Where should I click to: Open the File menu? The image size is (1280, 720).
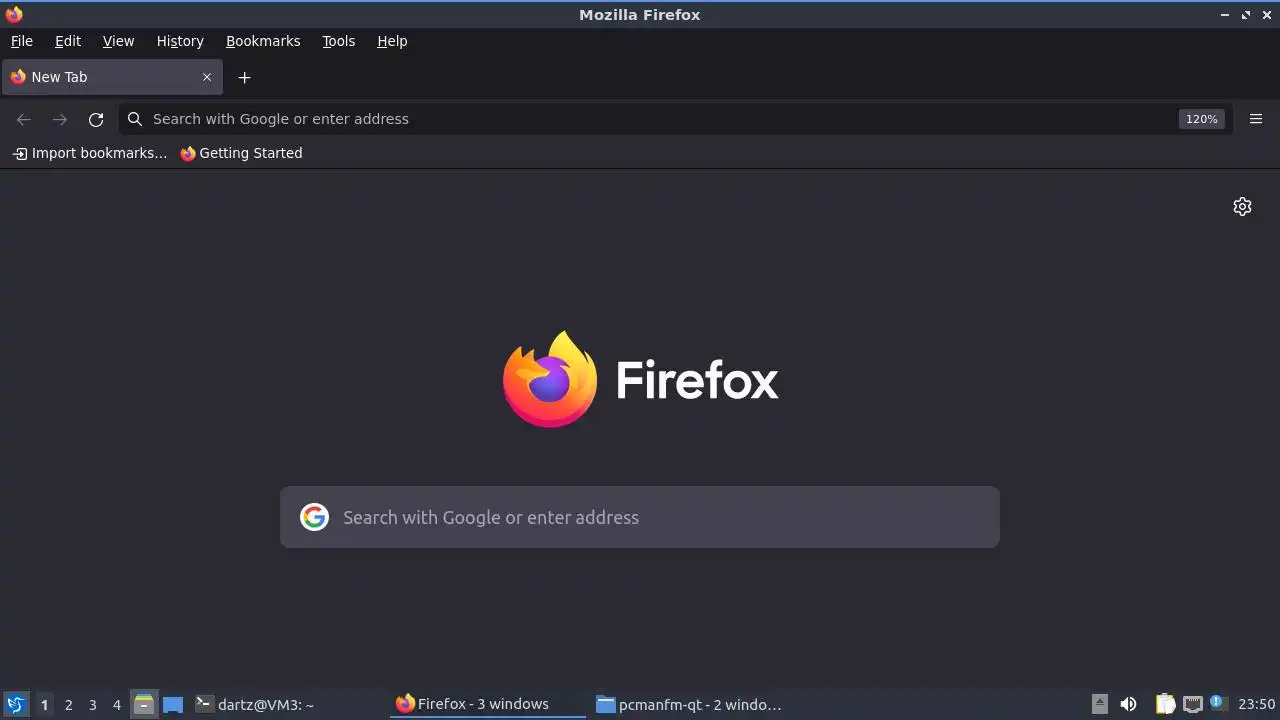22,41
